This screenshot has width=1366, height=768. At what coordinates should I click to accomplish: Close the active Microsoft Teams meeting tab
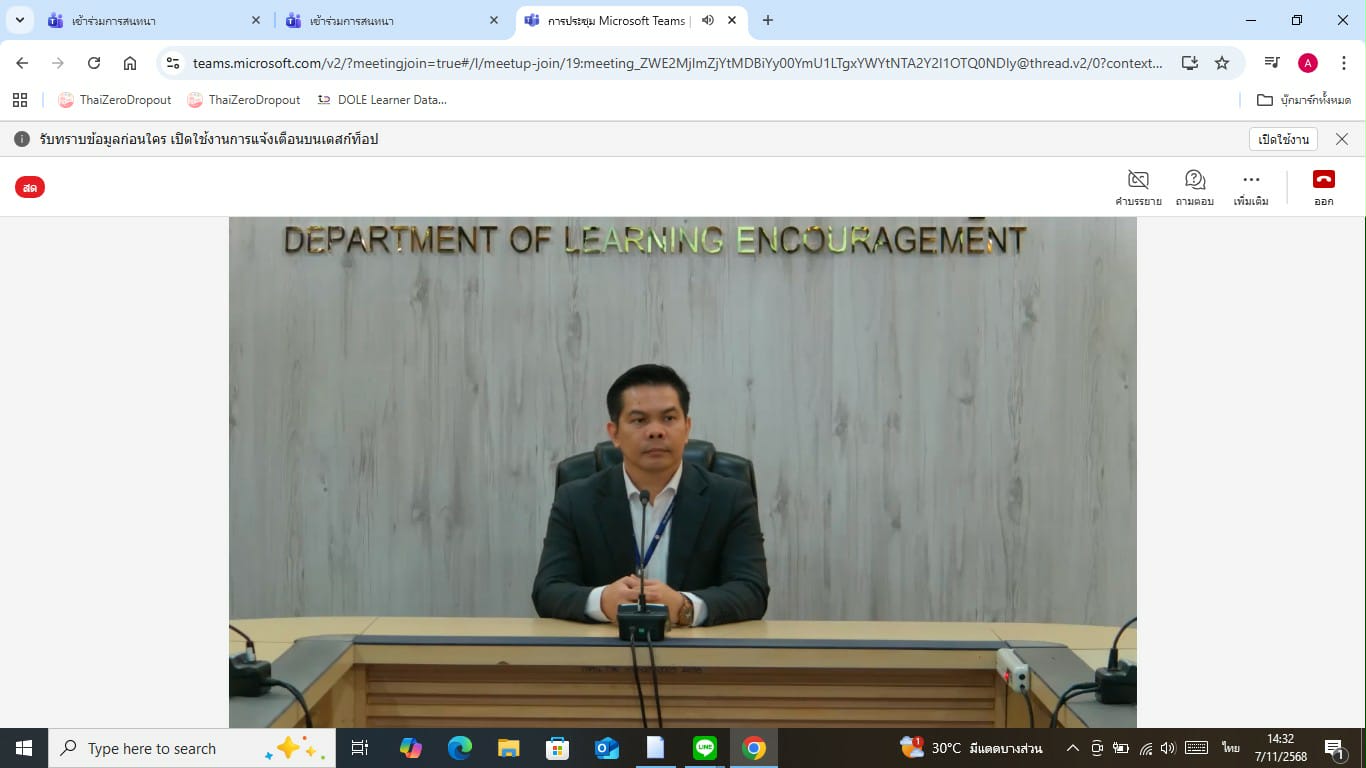pos(732,20)
